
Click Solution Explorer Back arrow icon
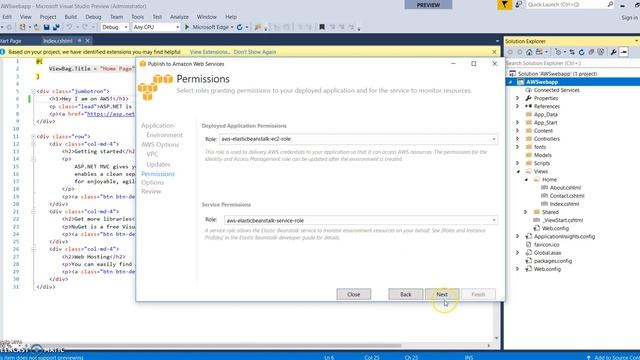tap(510, 52)
